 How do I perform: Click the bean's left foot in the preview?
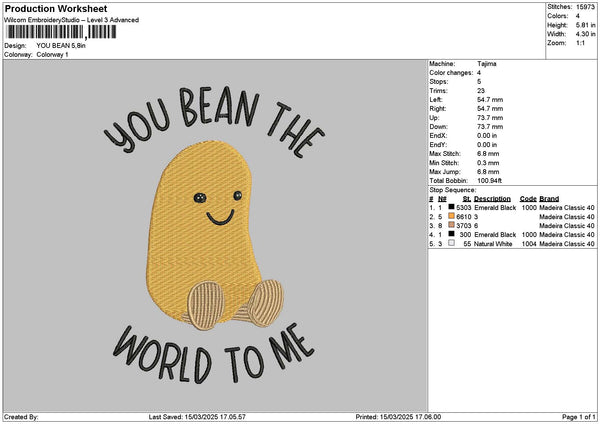click(x=206, y=304)
